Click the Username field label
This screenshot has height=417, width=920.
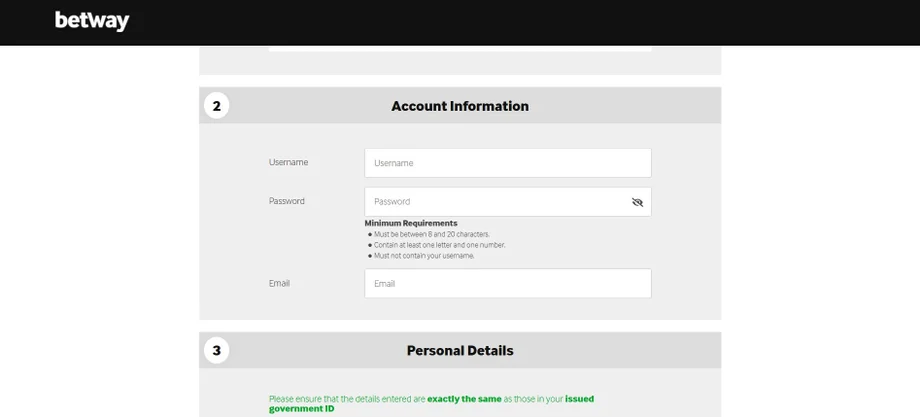point(288,162)
